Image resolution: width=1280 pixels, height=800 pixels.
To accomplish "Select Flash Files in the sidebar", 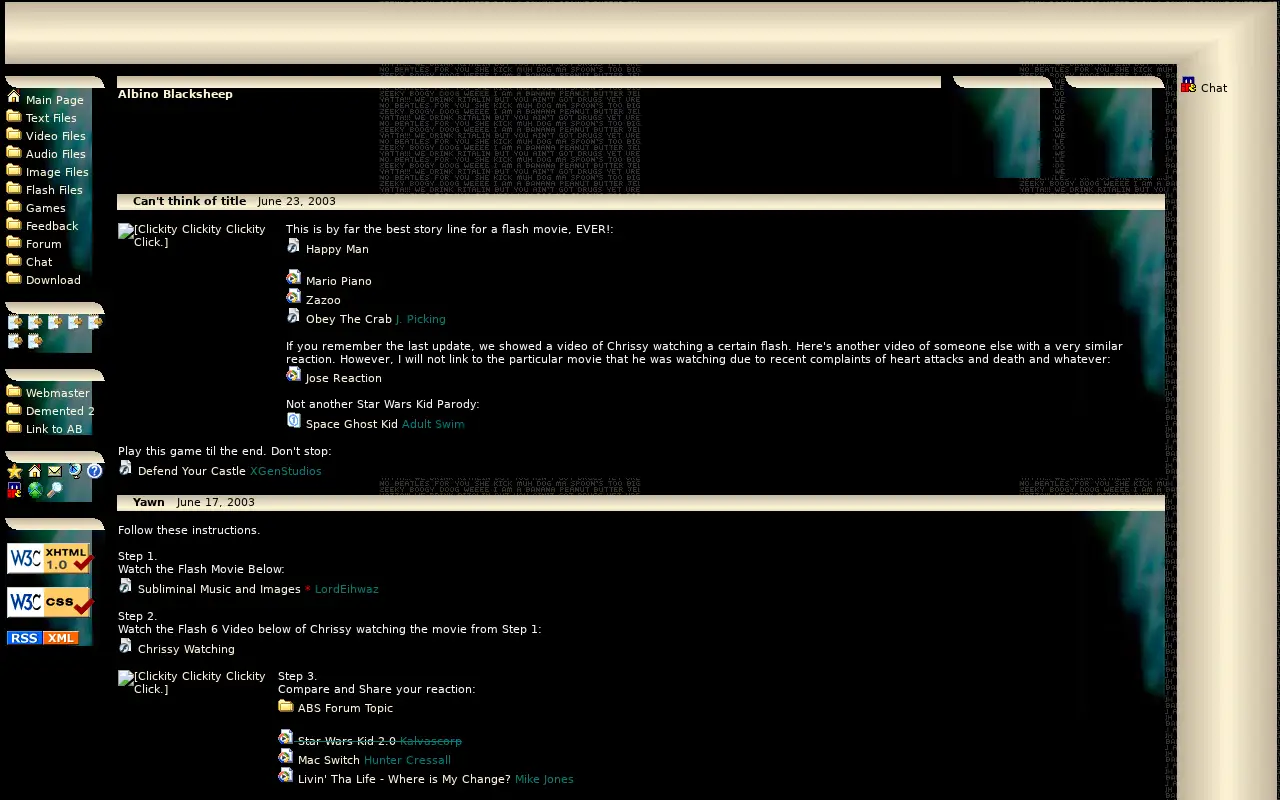I will 54,190.
